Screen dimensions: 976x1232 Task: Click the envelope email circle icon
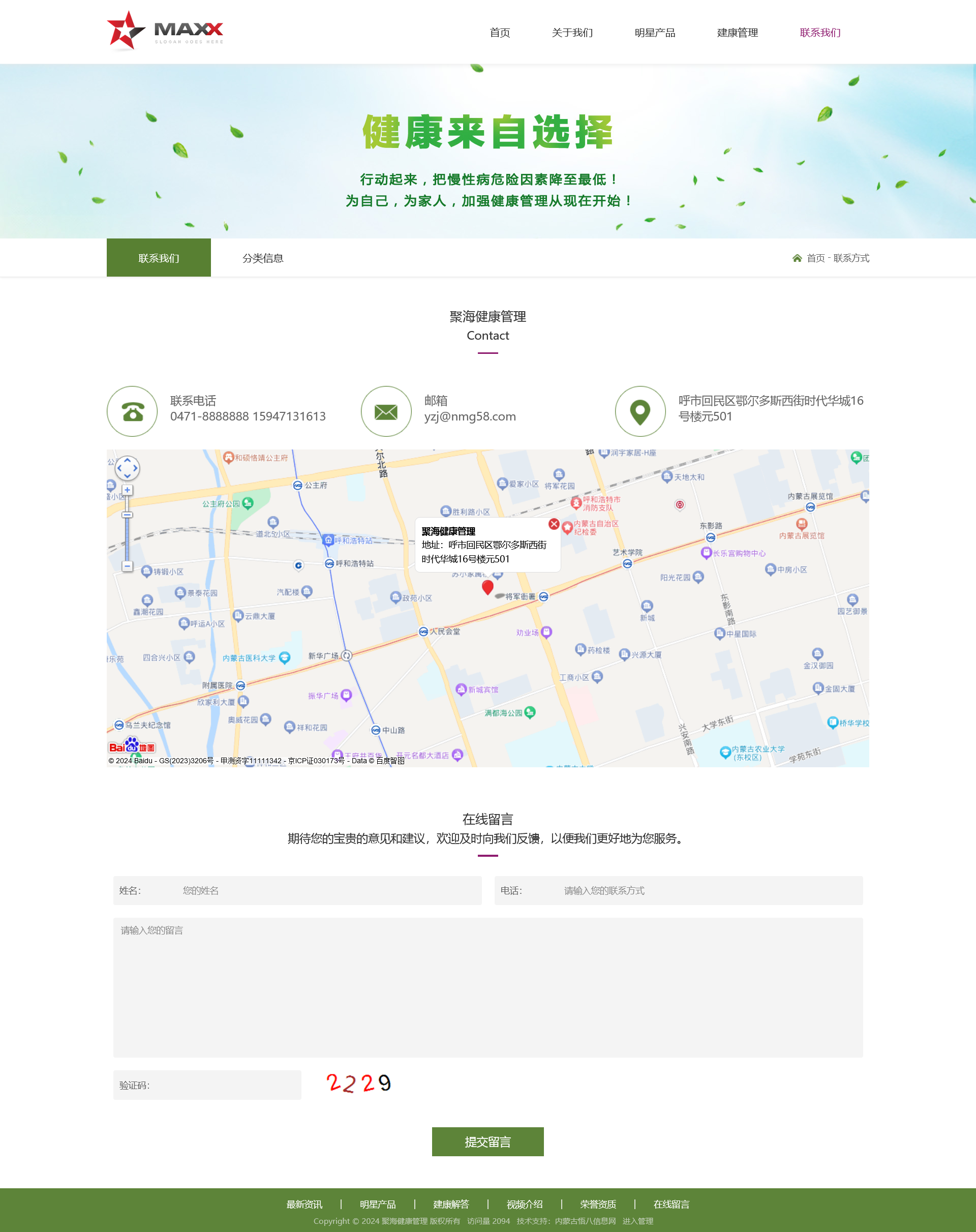[x=386, y=411]
